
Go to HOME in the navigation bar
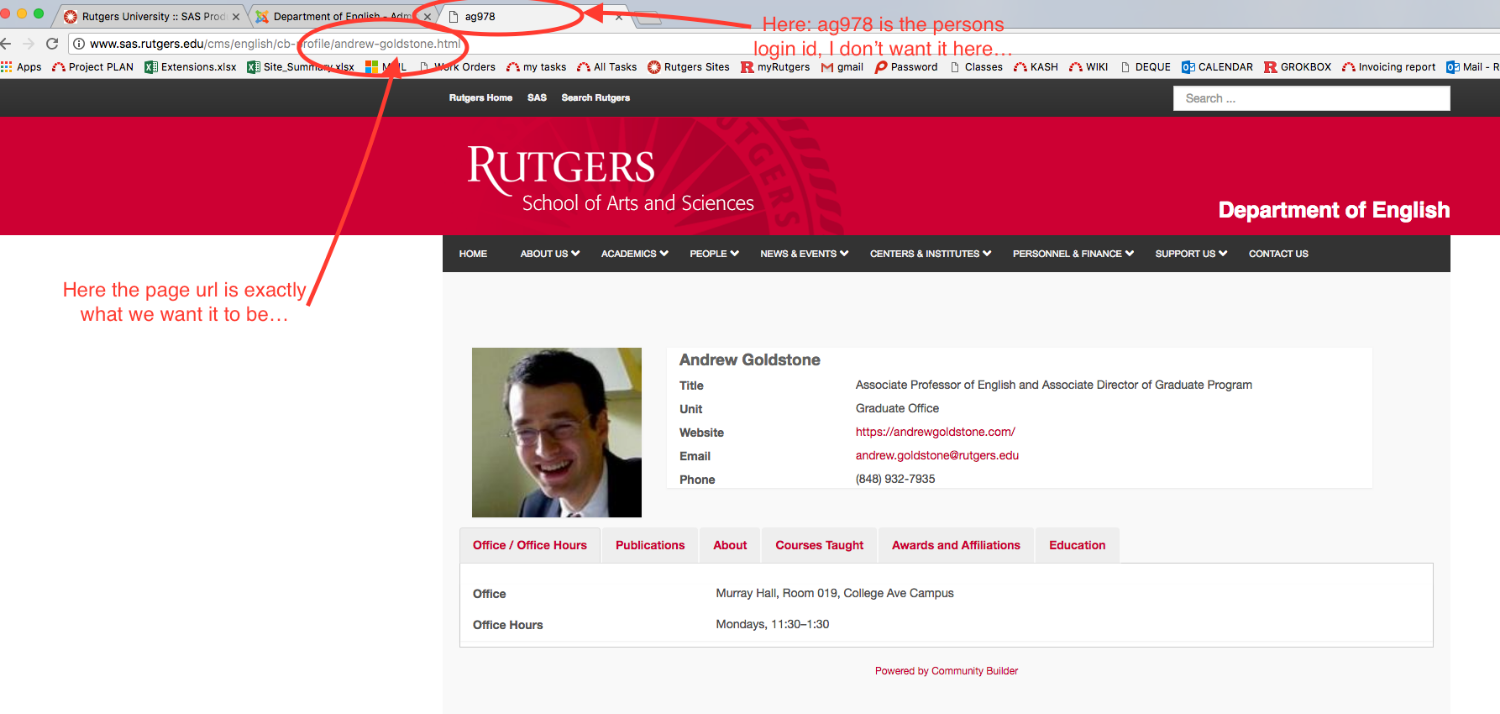click(473, 254)
